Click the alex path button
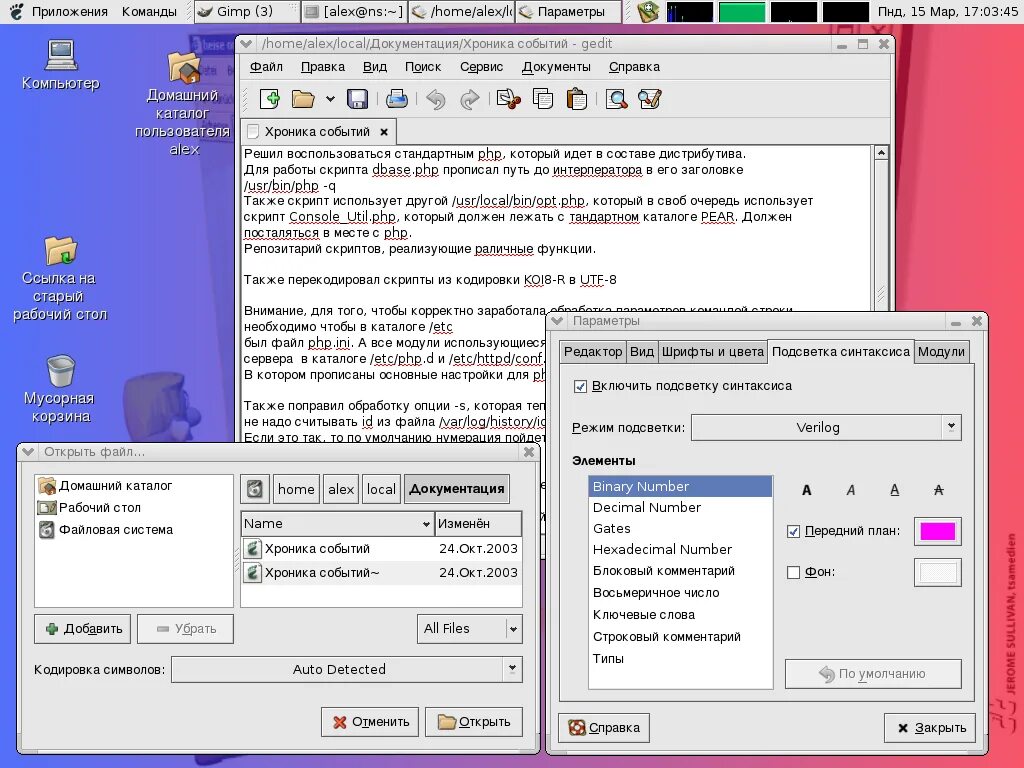 pos(341,489)
